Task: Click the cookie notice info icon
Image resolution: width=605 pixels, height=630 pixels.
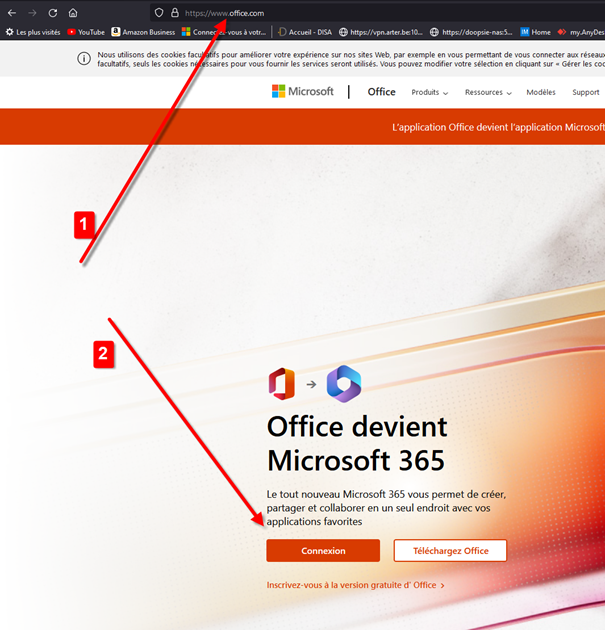Action: (84, 59)
